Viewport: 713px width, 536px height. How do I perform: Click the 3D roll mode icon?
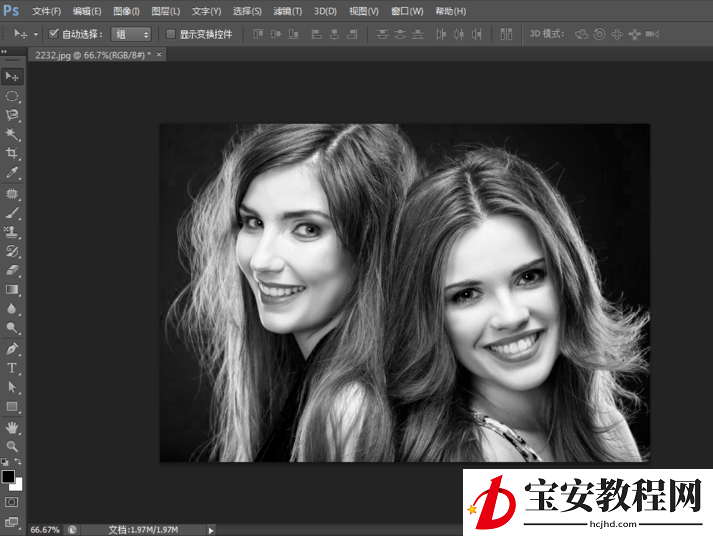[599, 34]
